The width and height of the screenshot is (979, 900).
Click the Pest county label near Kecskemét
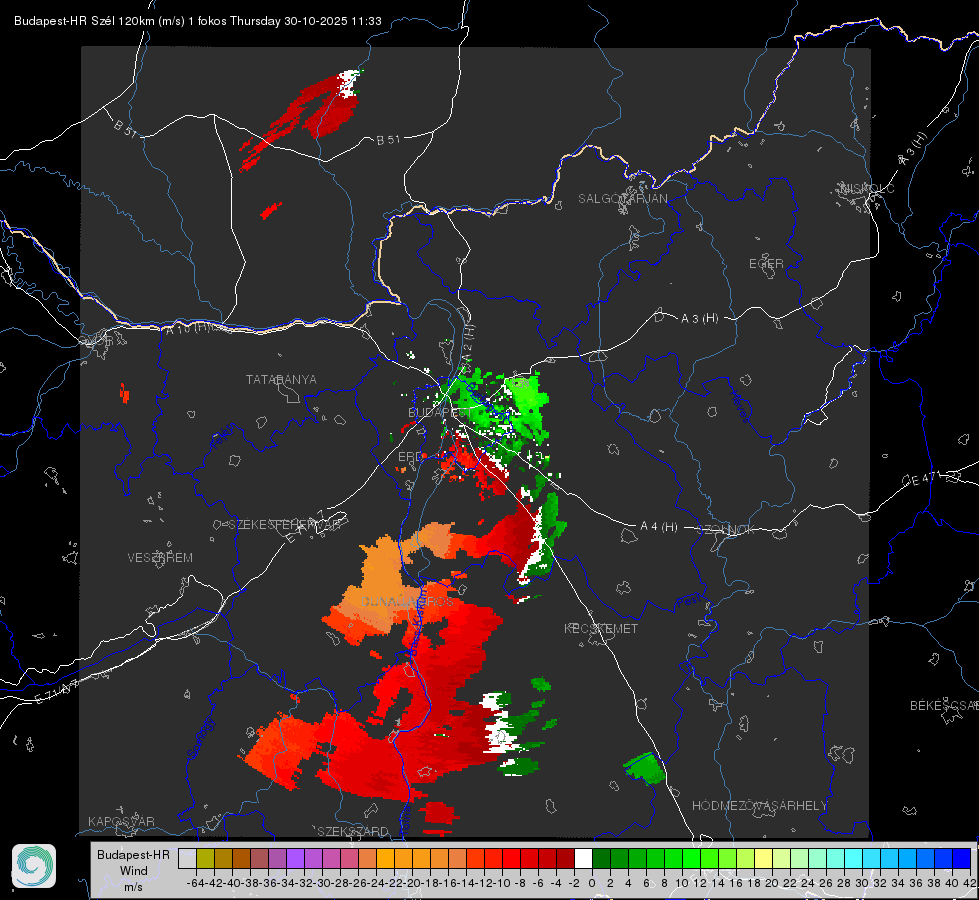coord(689,602)
